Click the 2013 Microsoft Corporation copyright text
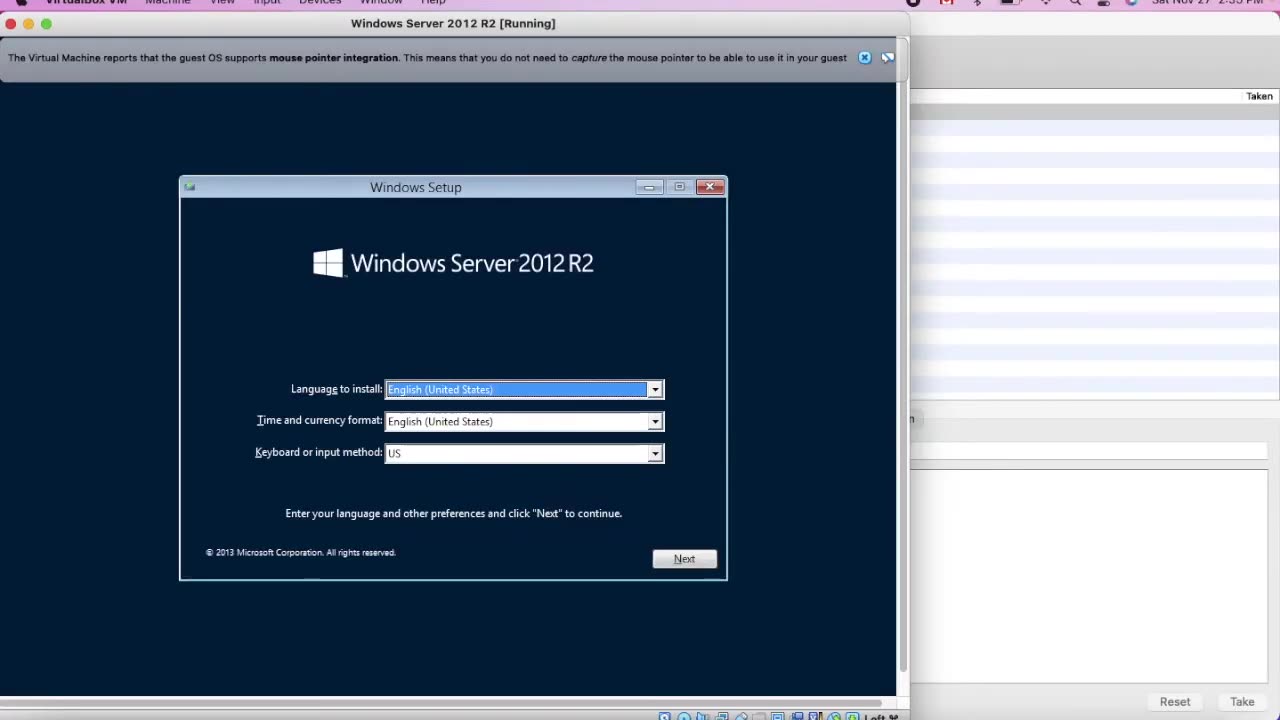1280x720 pixels. pos(301,552)
